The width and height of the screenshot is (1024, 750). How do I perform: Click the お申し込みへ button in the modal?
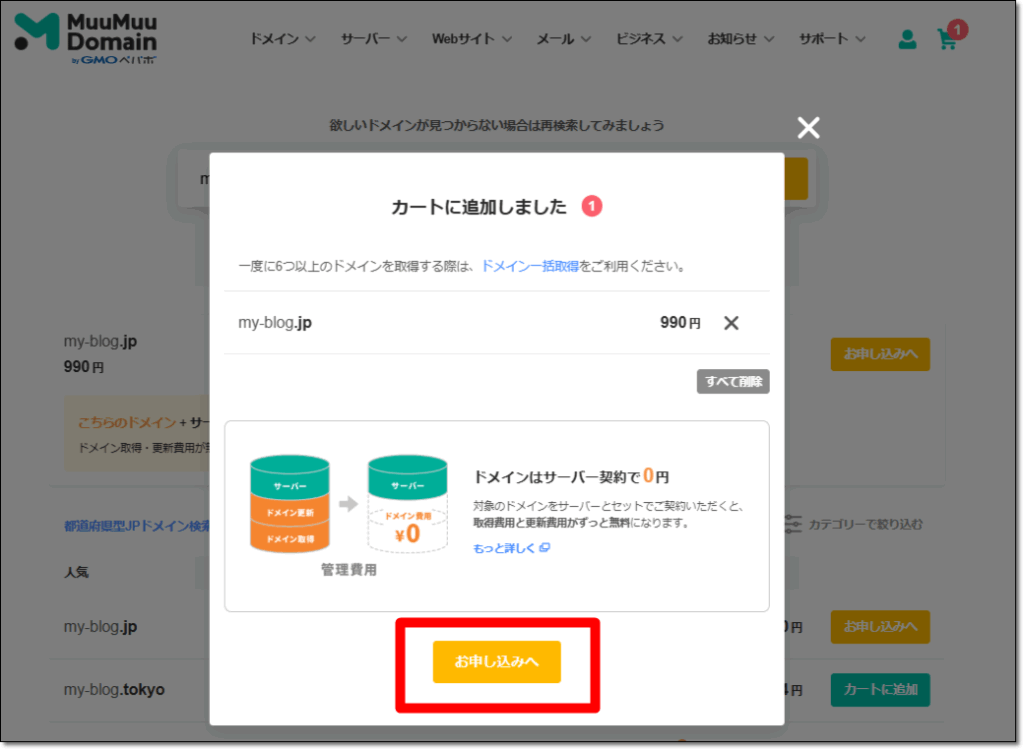point(496,662)
